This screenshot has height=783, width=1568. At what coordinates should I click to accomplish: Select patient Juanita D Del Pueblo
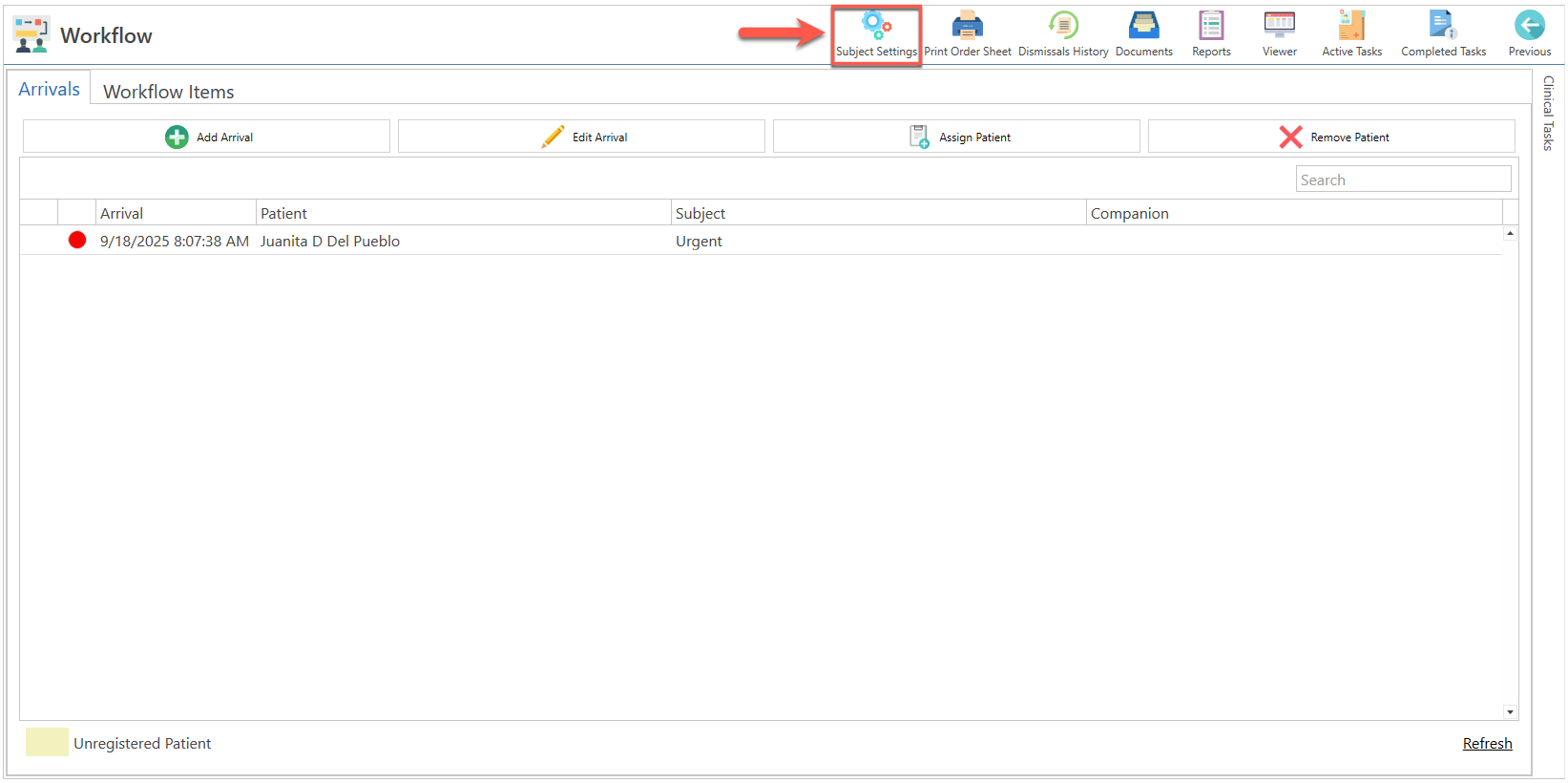coord(330,241)
